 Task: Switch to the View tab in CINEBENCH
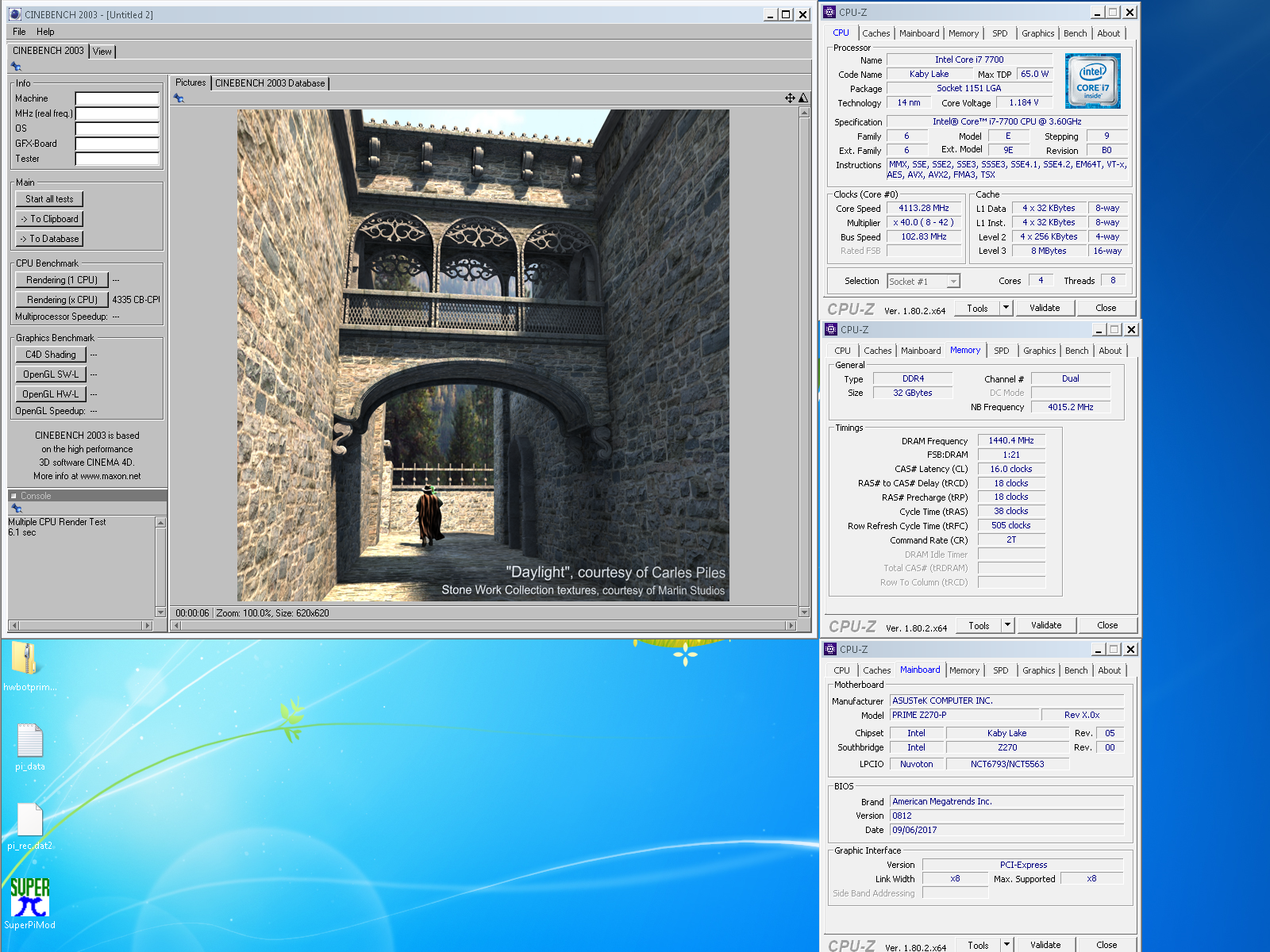[x=102, y=52]
